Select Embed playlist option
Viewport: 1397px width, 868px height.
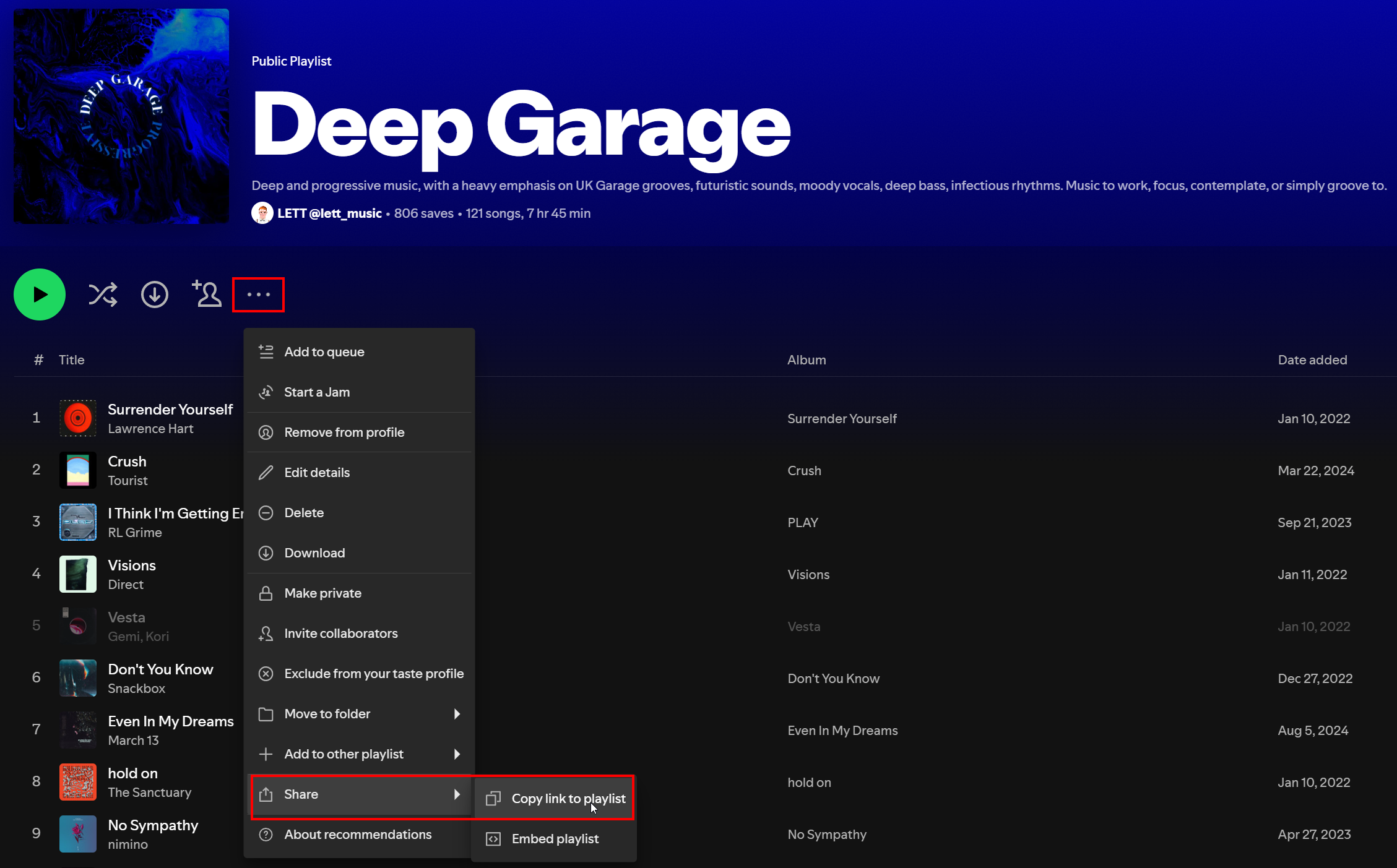555,839
